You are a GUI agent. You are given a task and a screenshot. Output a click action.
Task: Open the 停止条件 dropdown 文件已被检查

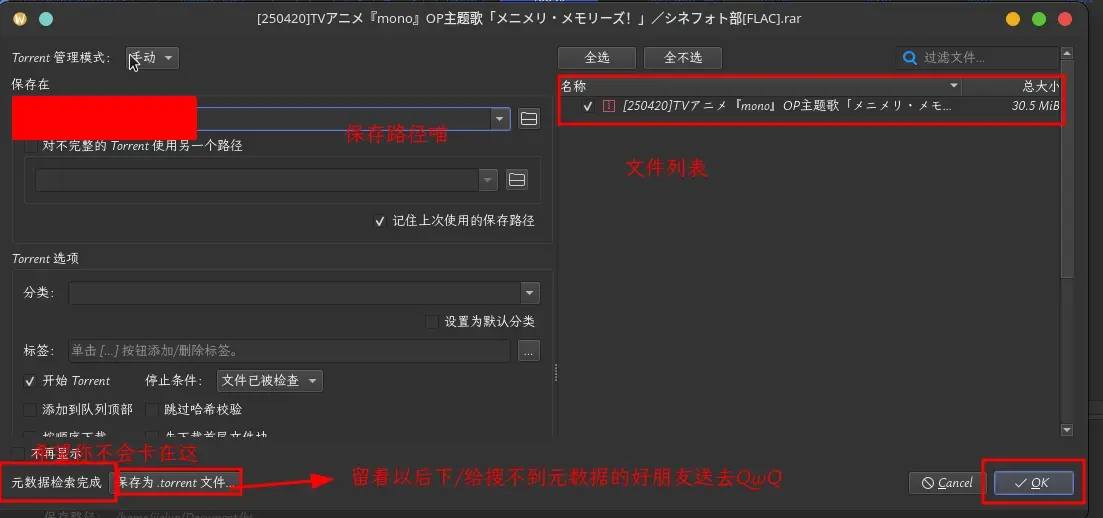(270, 381)
